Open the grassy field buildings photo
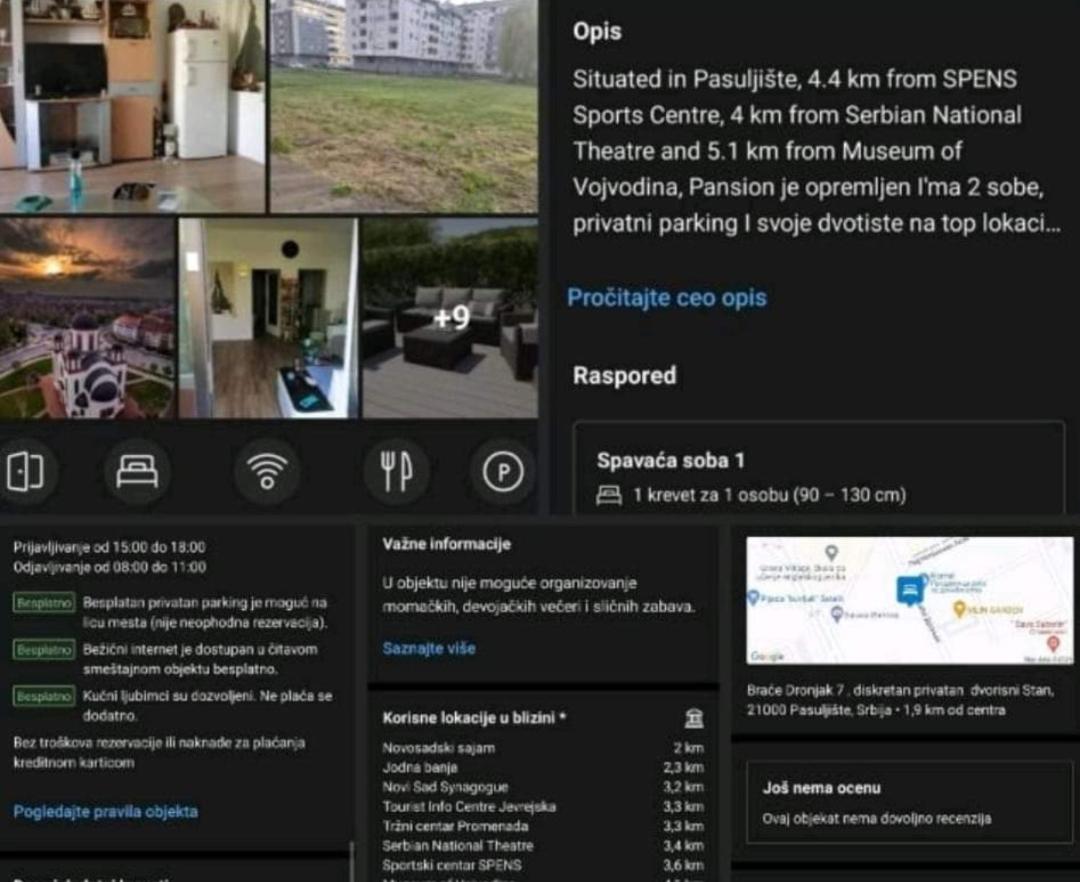 click(404, 105)
